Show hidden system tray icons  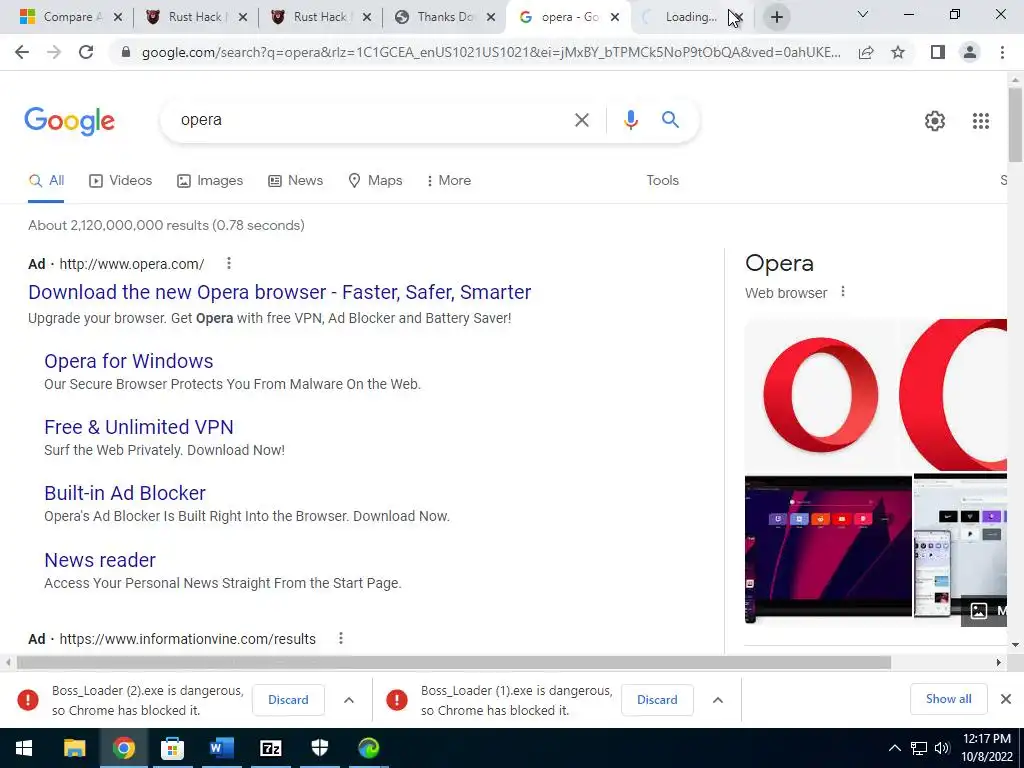click(895, 748)
